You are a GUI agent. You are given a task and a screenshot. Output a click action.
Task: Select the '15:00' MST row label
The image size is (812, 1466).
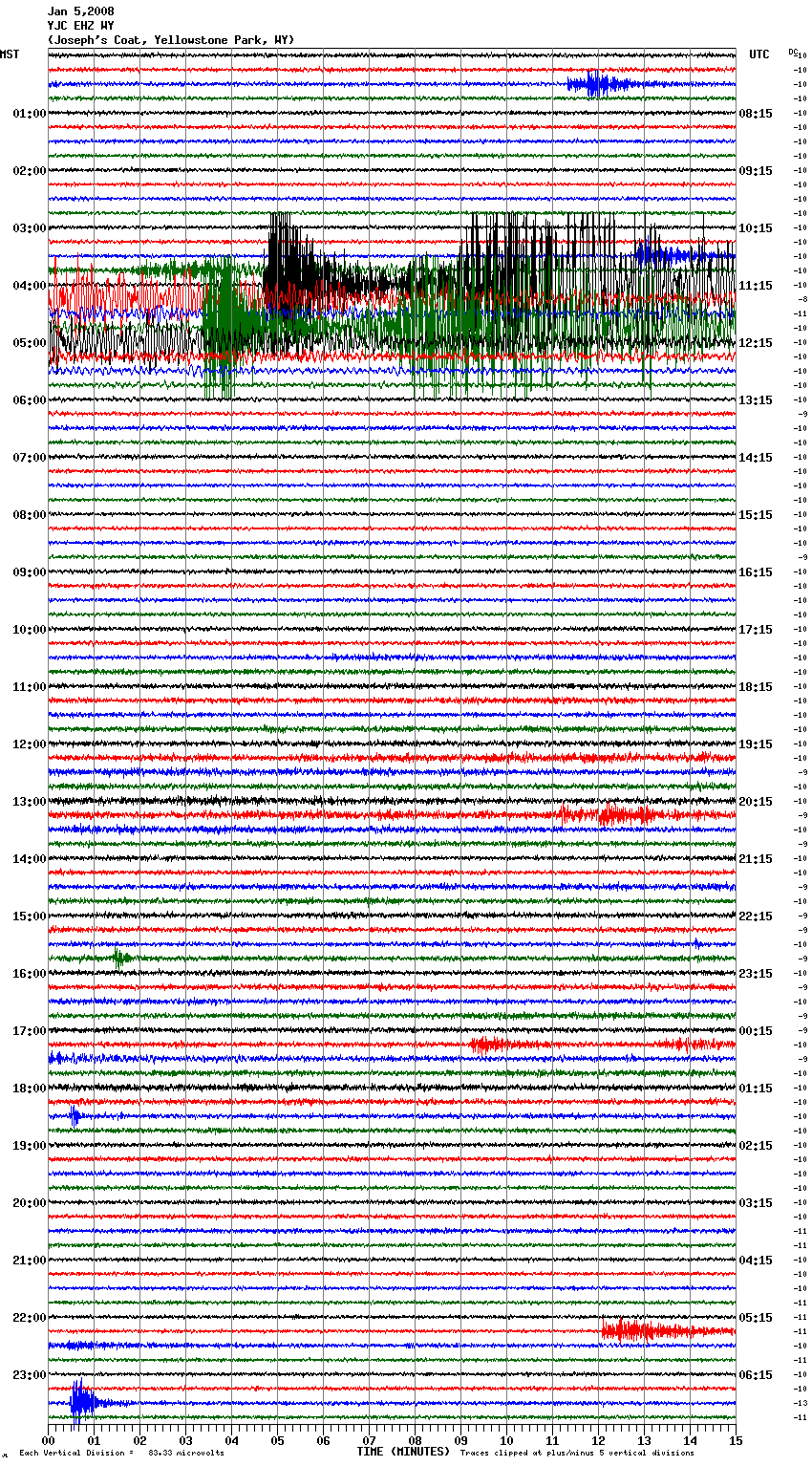pyautogui.click(x=30, y=916)
